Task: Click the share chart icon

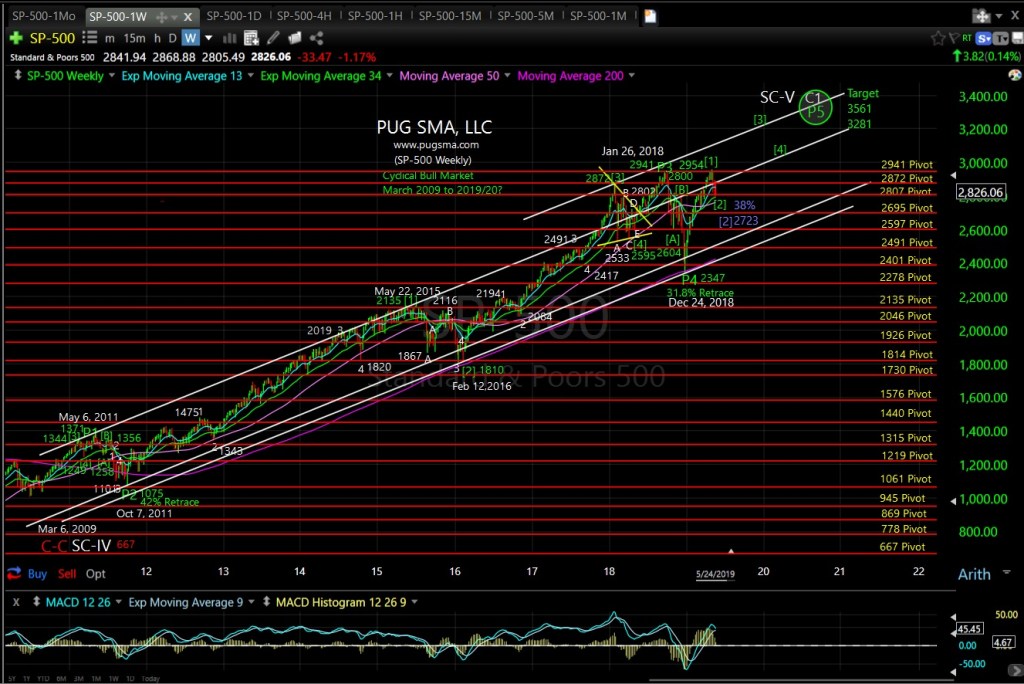Action: 317,38
